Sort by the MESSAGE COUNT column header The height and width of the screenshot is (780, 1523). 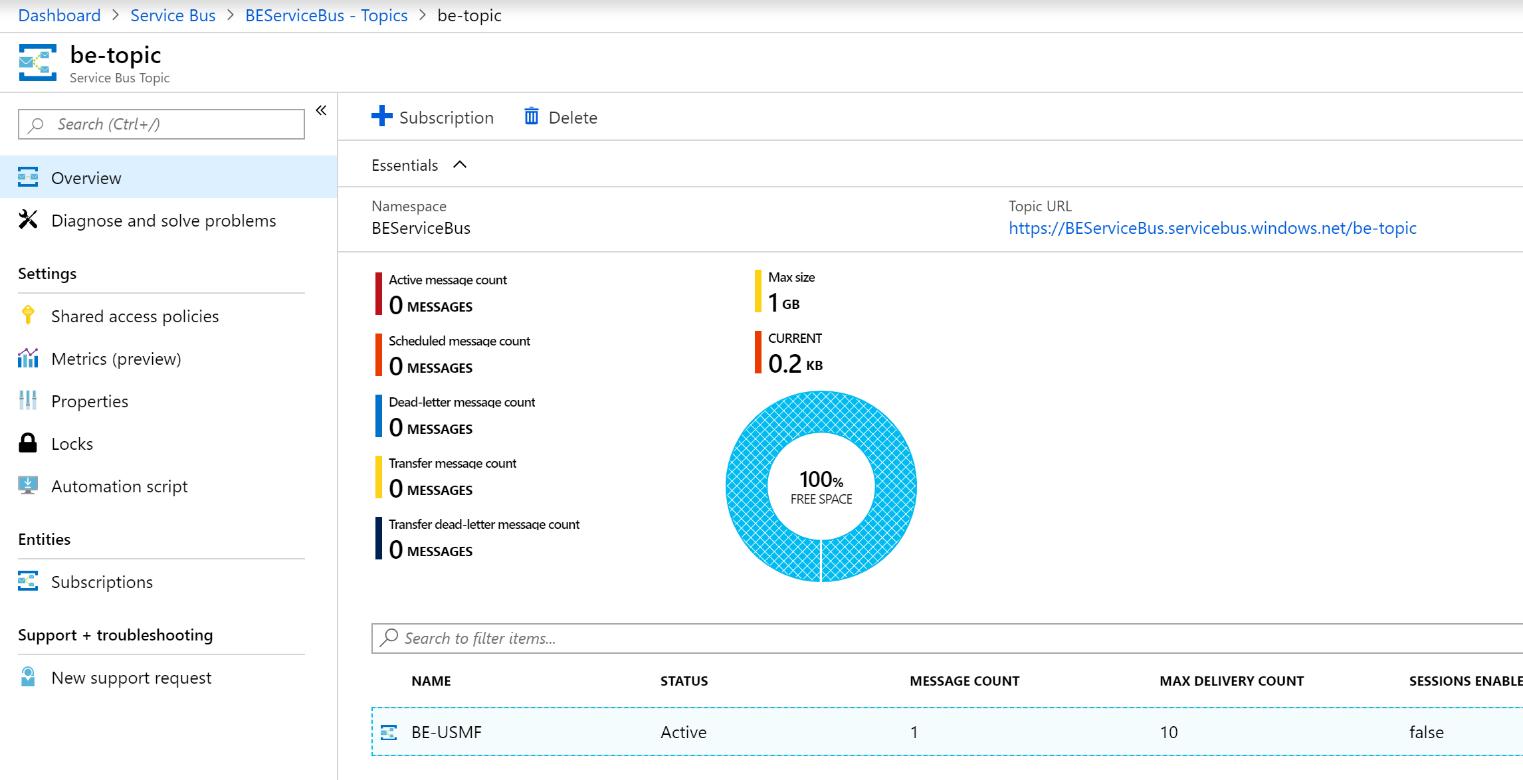pyautogui.click(x=964, y=681)
